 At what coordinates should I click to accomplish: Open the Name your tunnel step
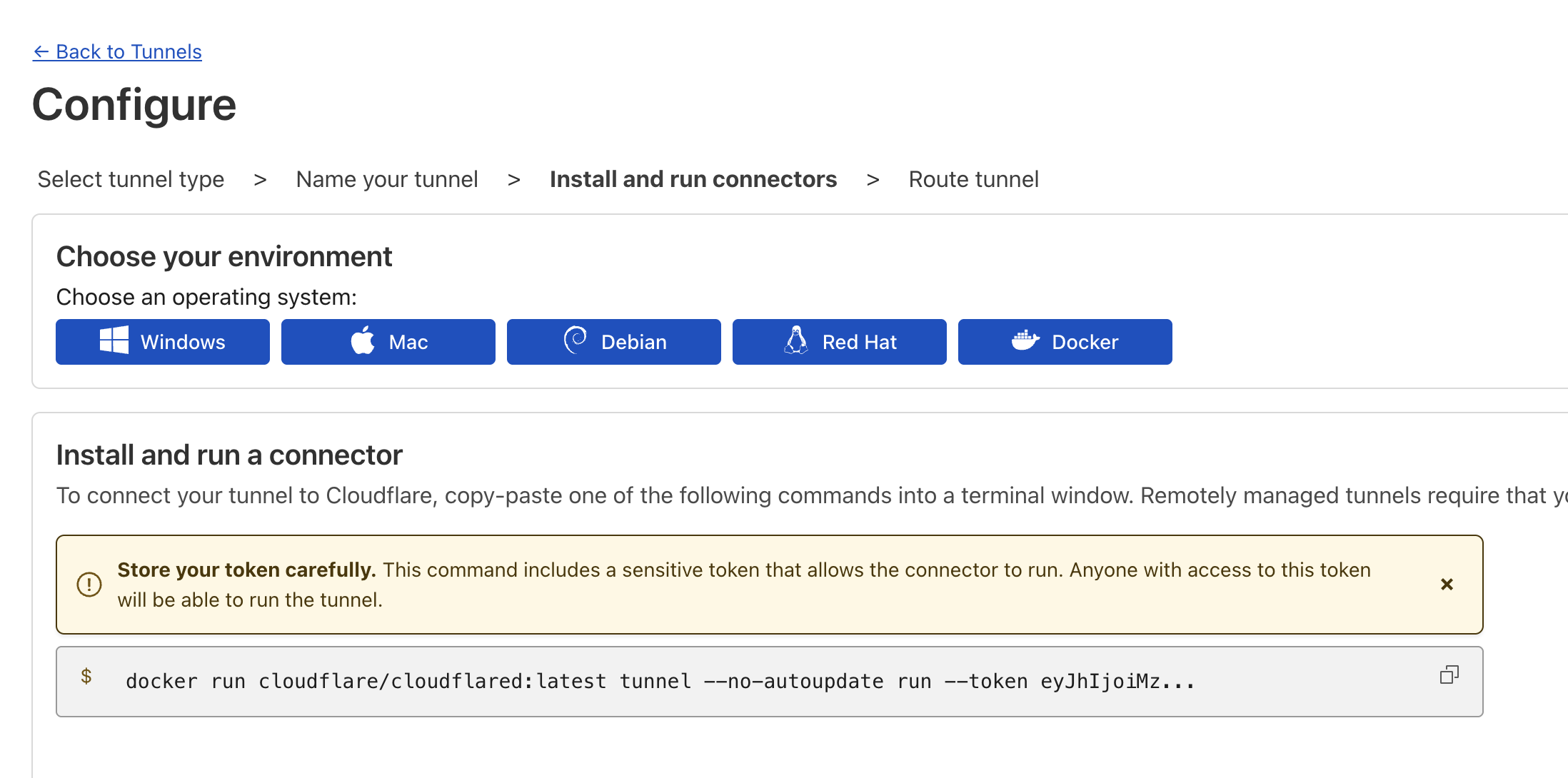click(386, 179)
